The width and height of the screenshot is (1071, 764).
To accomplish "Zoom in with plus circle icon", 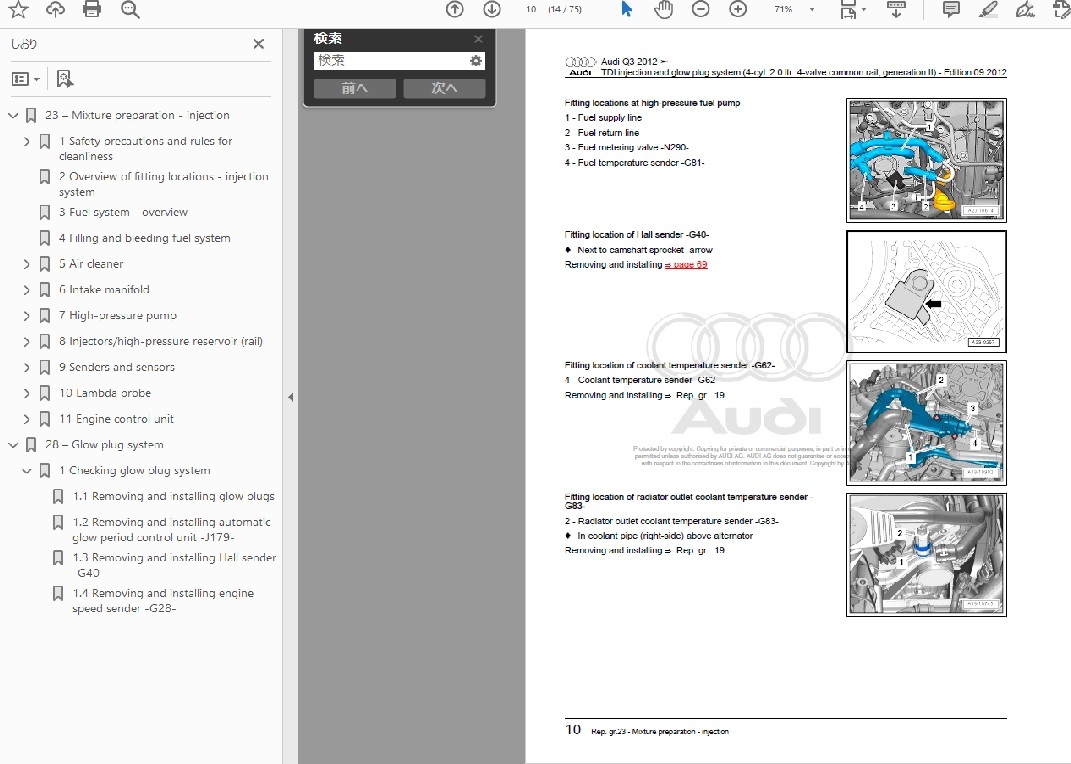I will (x=738, y=9).
